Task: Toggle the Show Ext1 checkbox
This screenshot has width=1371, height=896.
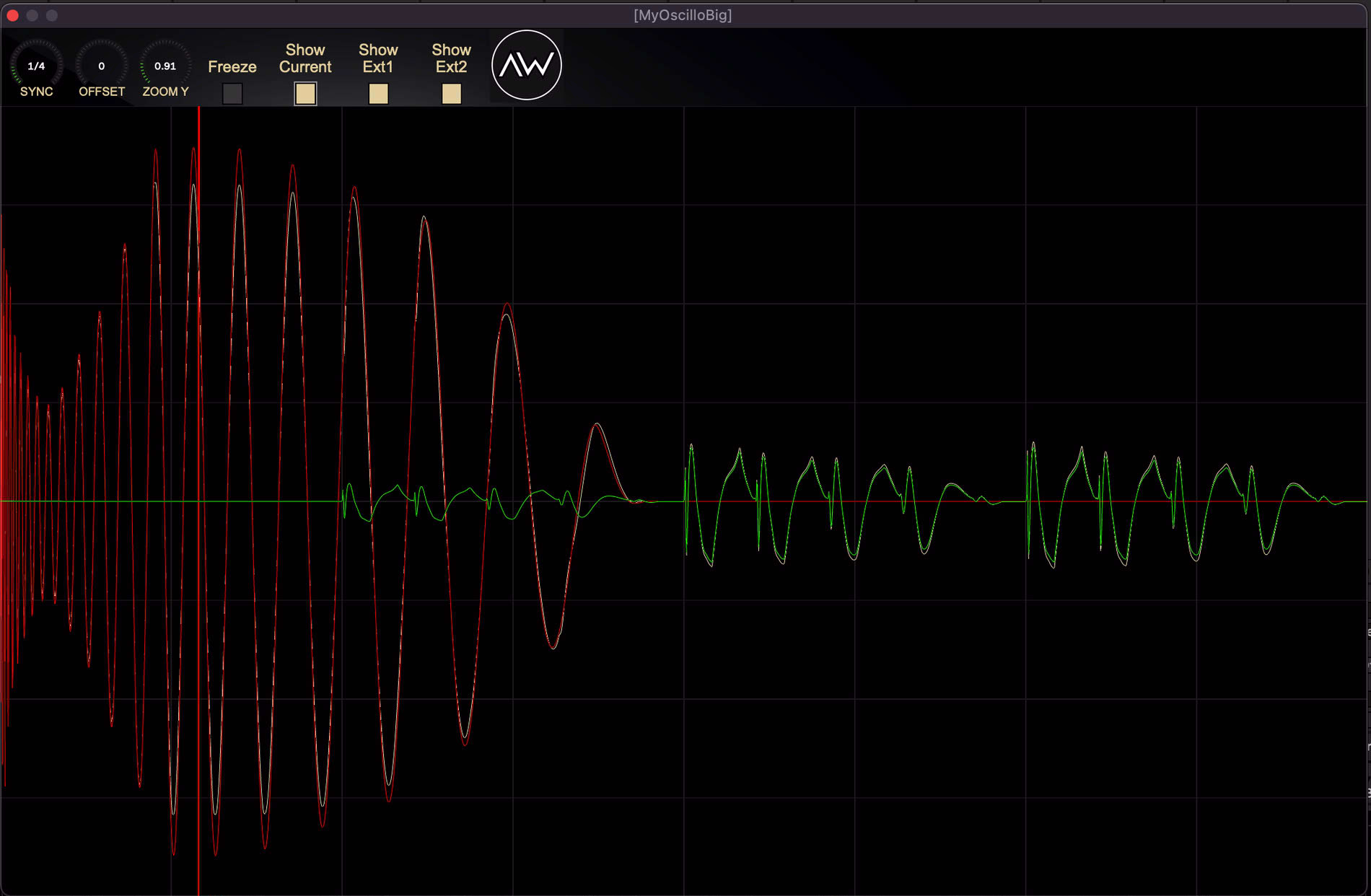Action: pos(377,94)
